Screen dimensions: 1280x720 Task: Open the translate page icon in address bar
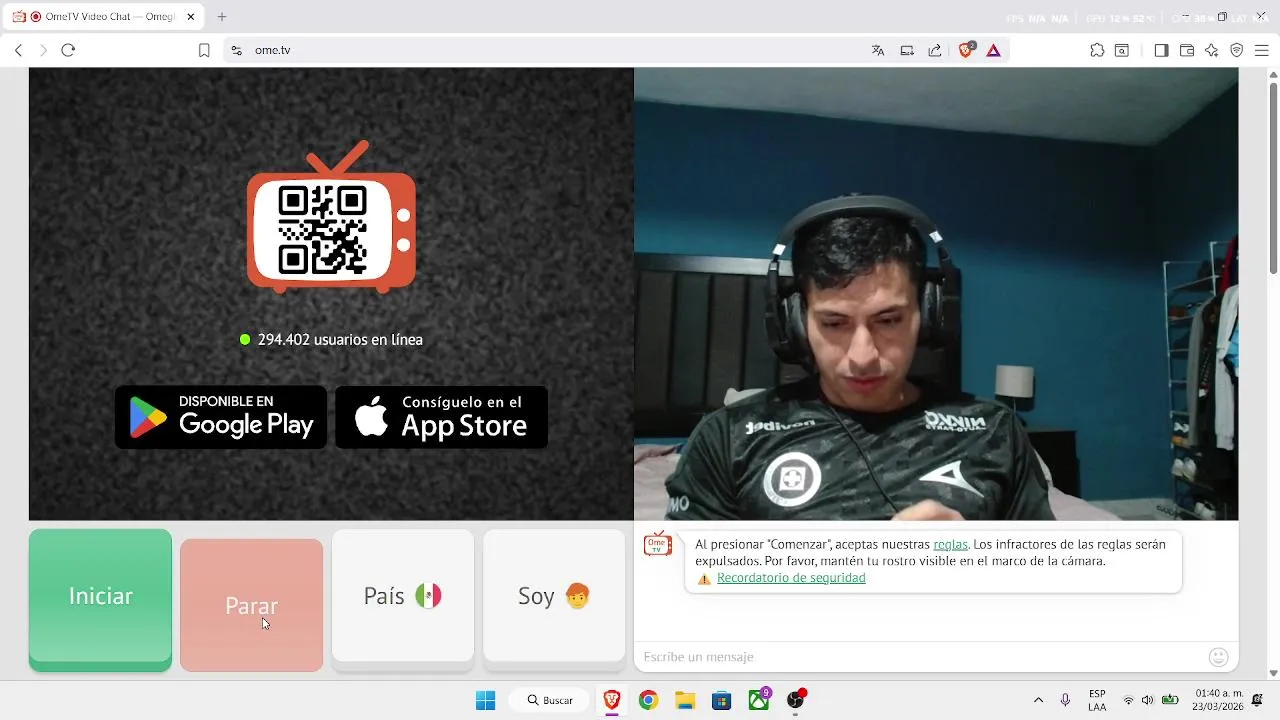[x=878, y=50]
